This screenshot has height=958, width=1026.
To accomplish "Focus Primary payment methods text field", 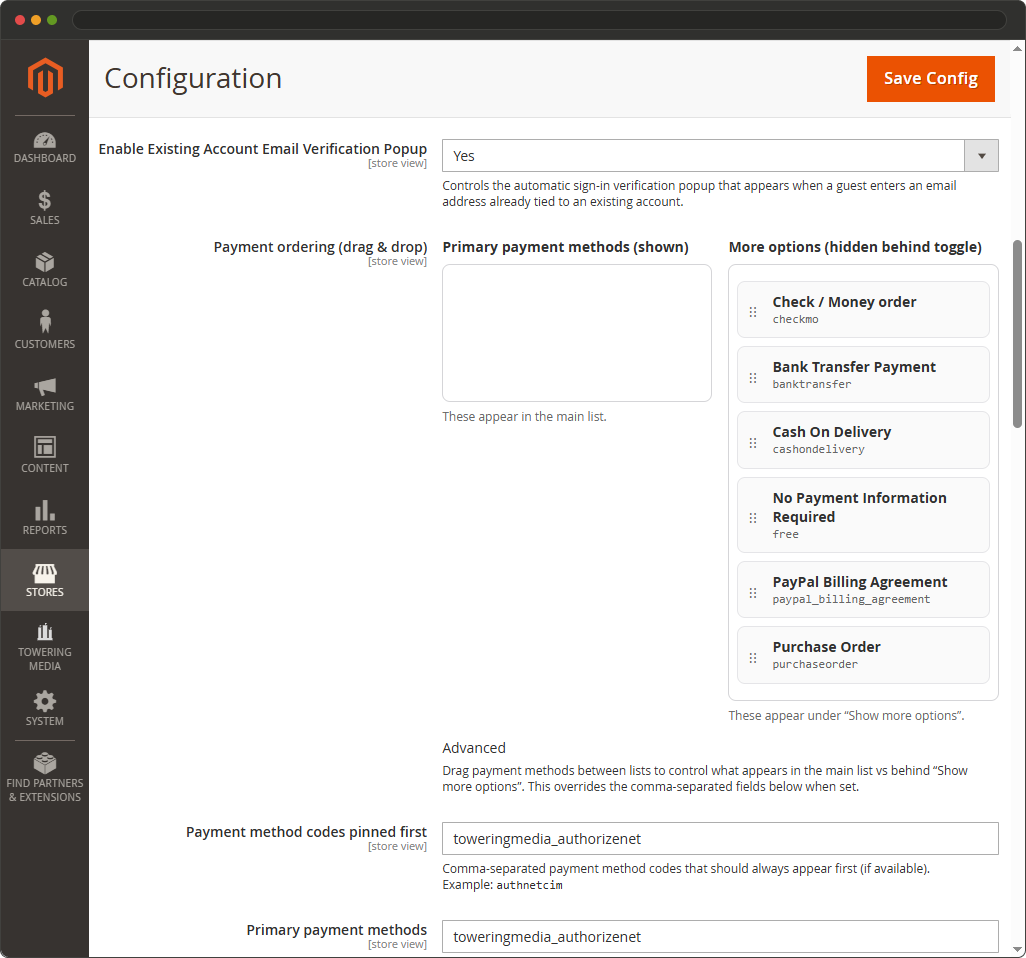I will 720,936.
